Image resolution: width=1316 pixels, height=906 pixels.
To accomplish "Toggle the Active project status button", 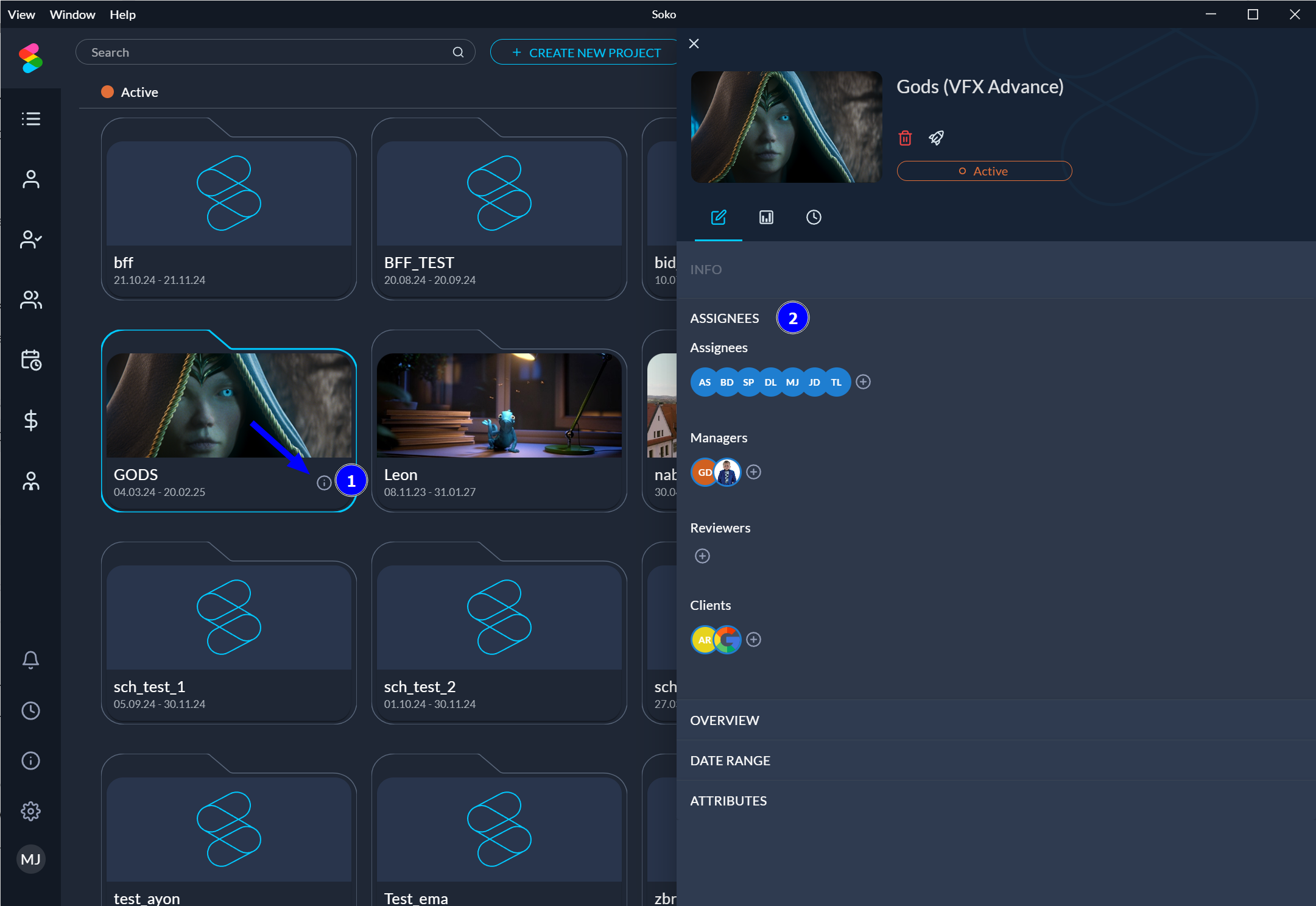I will (x=984, y=171).
